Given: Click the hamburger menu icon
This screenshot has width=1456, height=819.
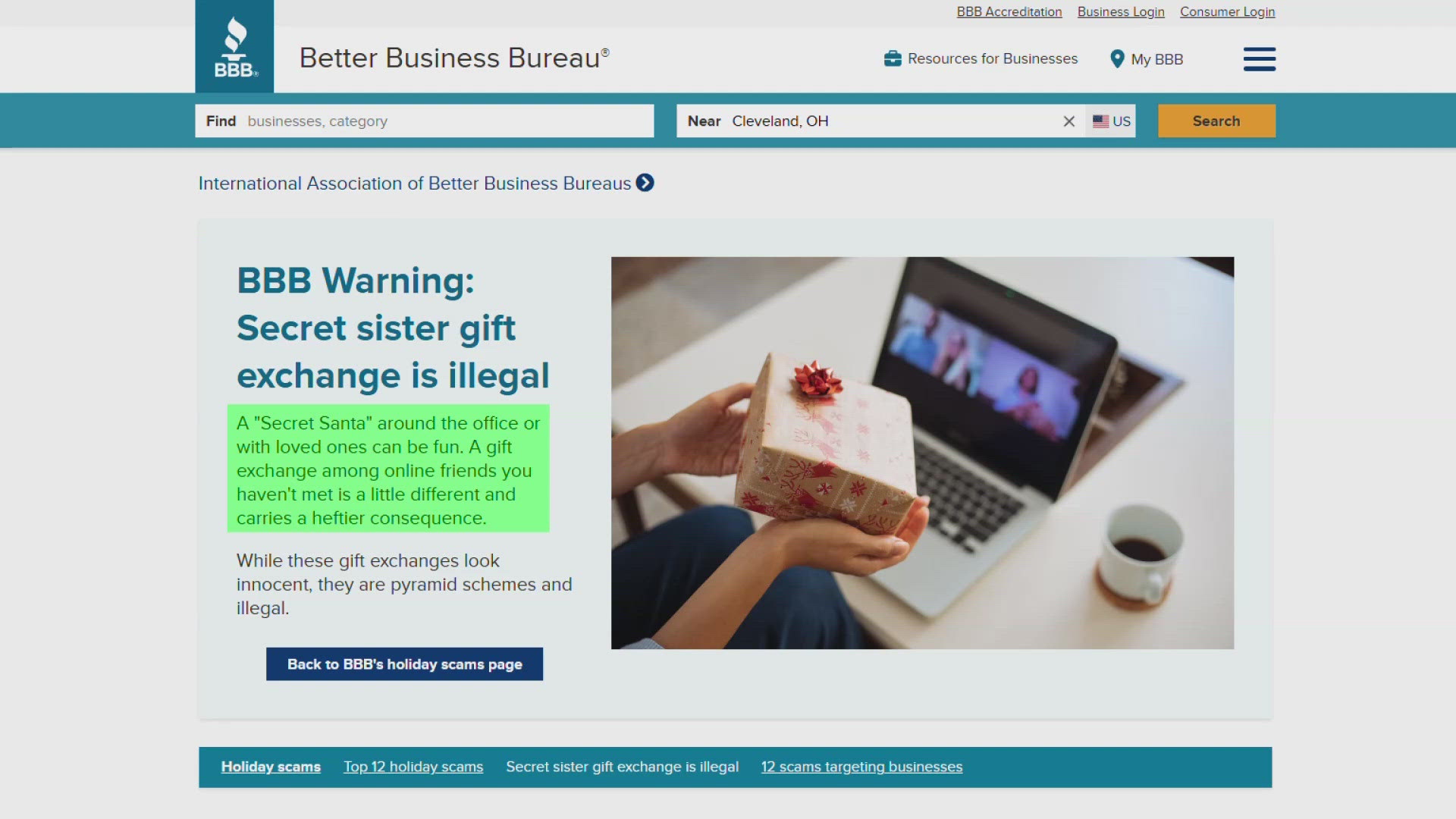Looking at the screenshot, I should 1259,58.
